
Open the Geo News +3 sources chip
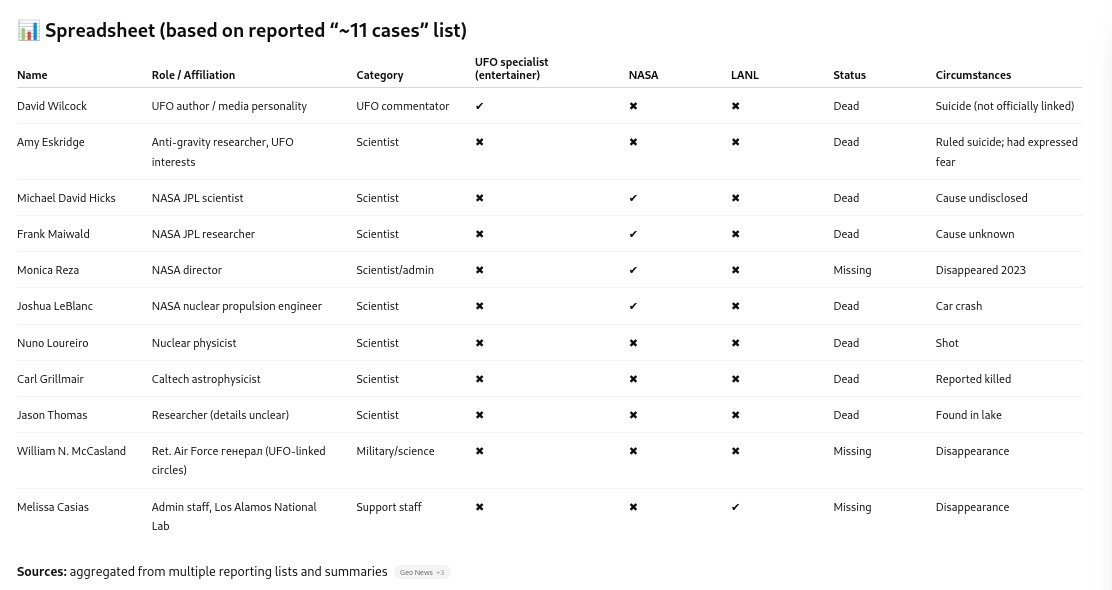pyautogui.click(x=422, y=572)
